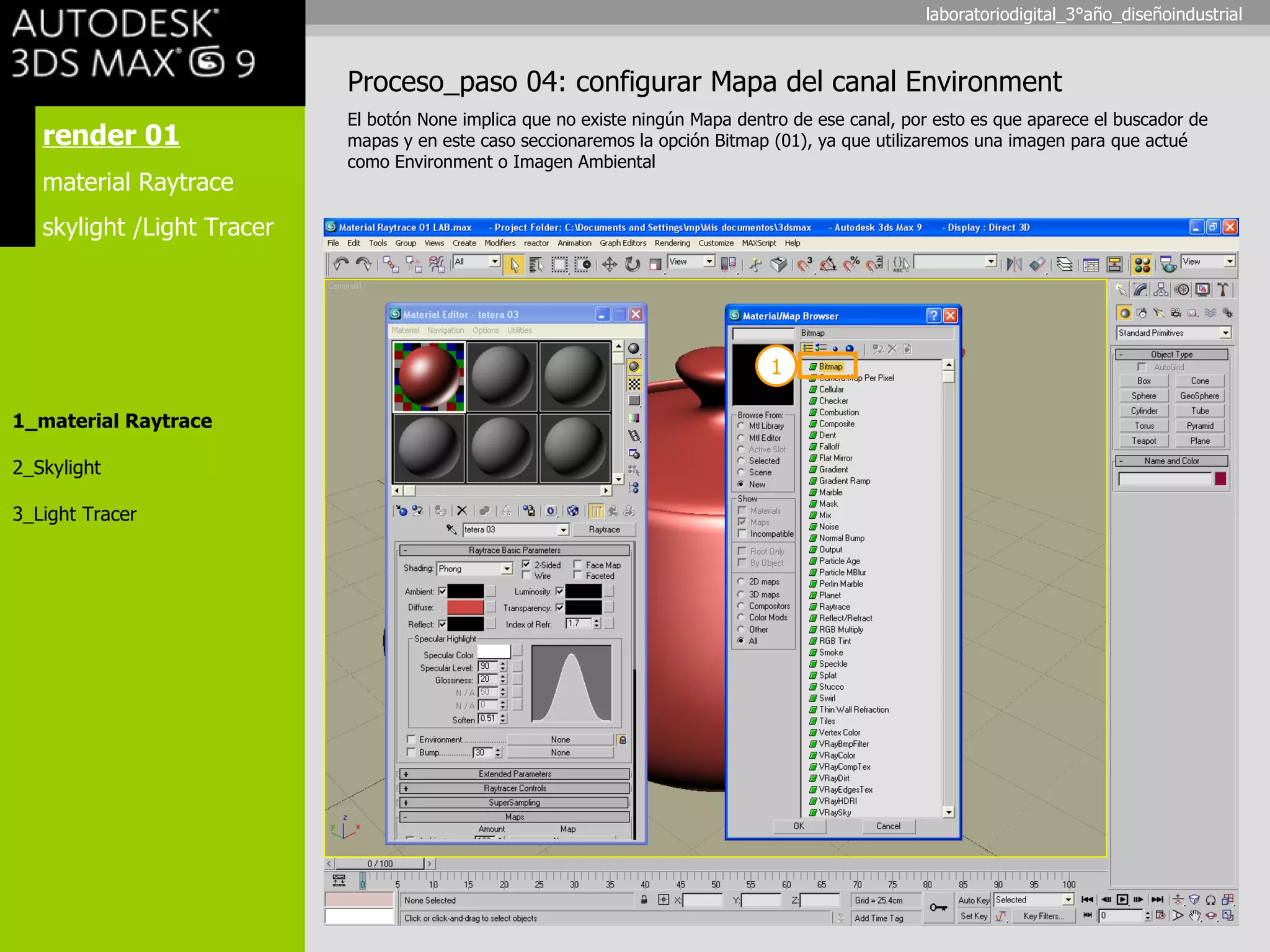Collapse the Raytrace Basic Parameters rollout
Image resolution: width=1270 pixels, height=952 pixels.
[x=514, y=550]
